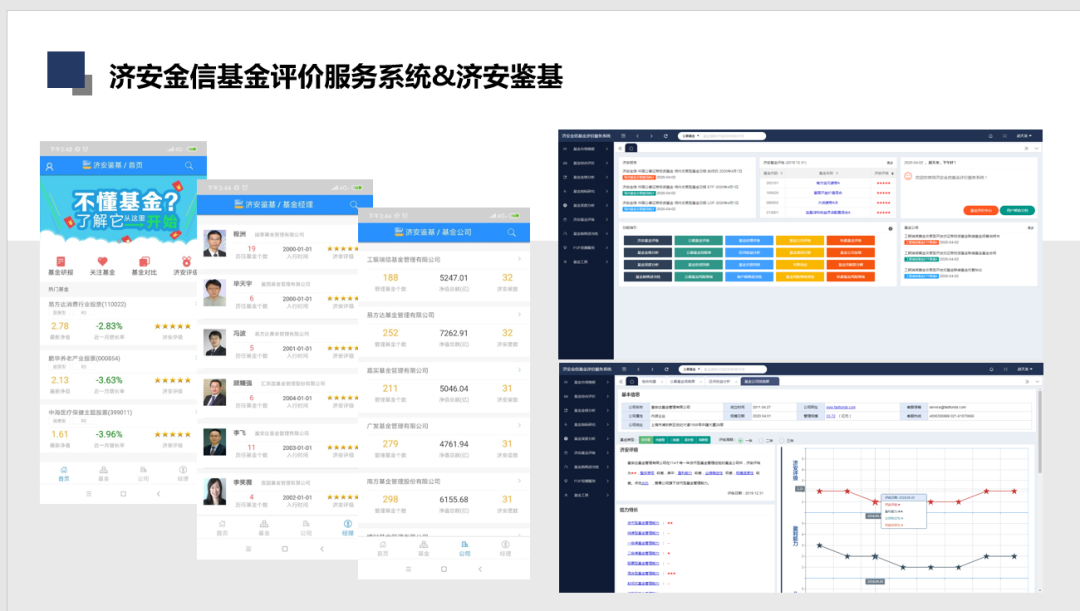This screenshot has width=1080, height=611.
Task: Click refresh icon in company detail window header
Action: (x=666, y=370)
